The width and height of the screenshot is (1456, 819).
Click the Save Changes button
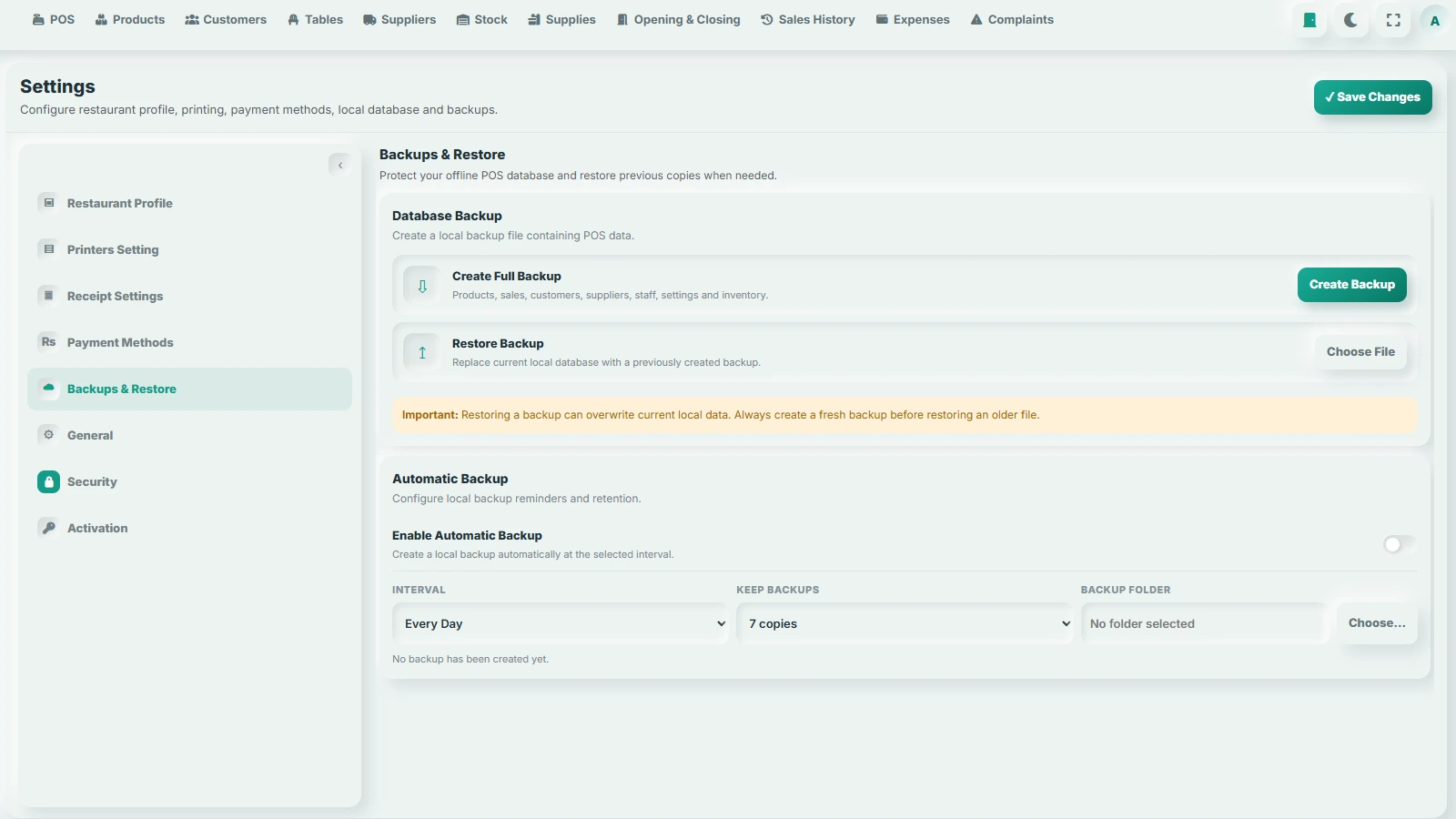click(x=1372, y=97)
